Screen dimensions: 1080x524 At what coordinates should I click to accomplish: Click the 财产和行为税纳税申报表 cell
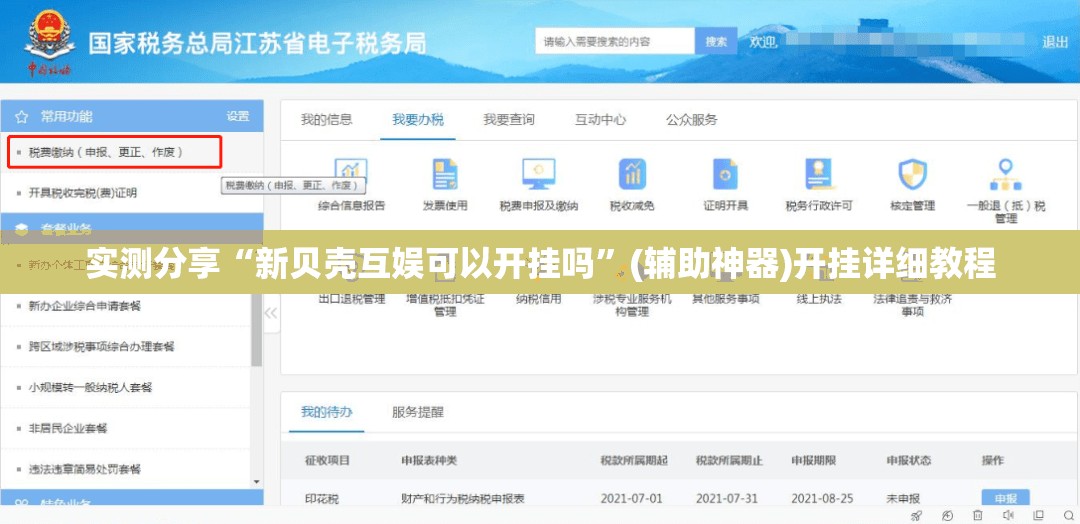463,499
